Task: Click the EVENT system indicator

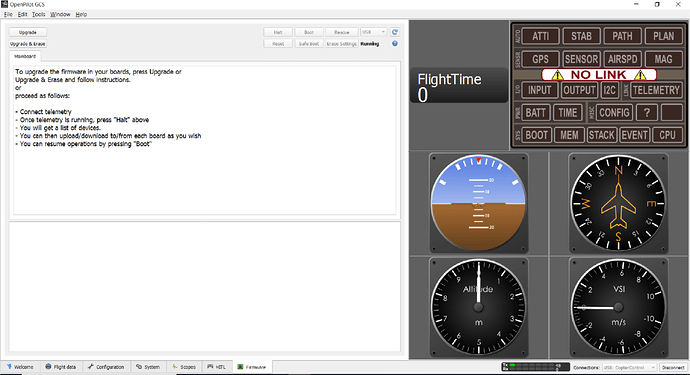Action: pos(634,135)
